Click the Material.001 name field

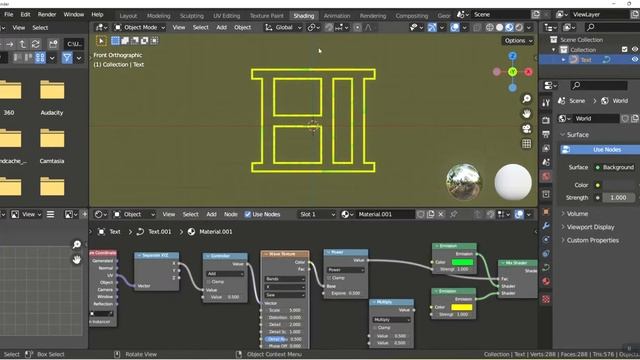pos(385,214)
